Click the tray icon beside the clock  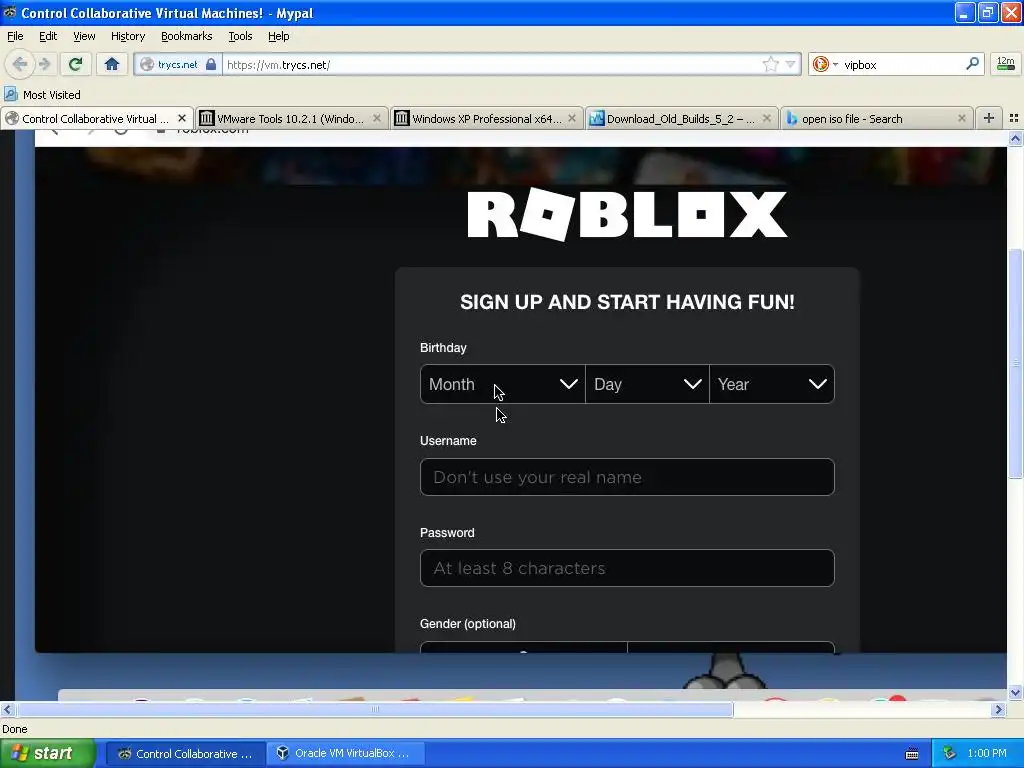click(948, 753)
